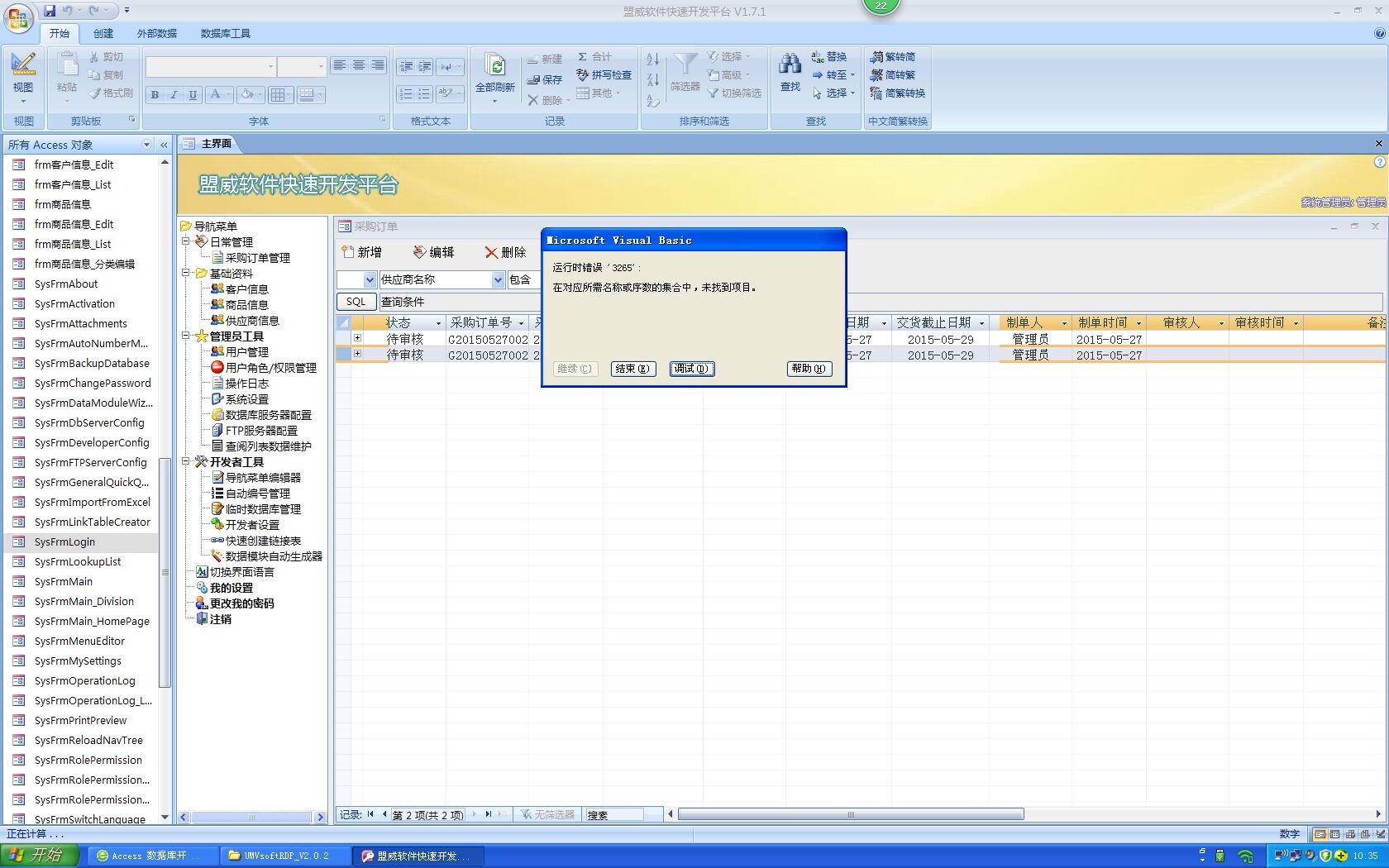Screen dimensions: 1389x868
Task: Open 数据模块自动生成器 in navigation tree
Action: coord(274,556)
